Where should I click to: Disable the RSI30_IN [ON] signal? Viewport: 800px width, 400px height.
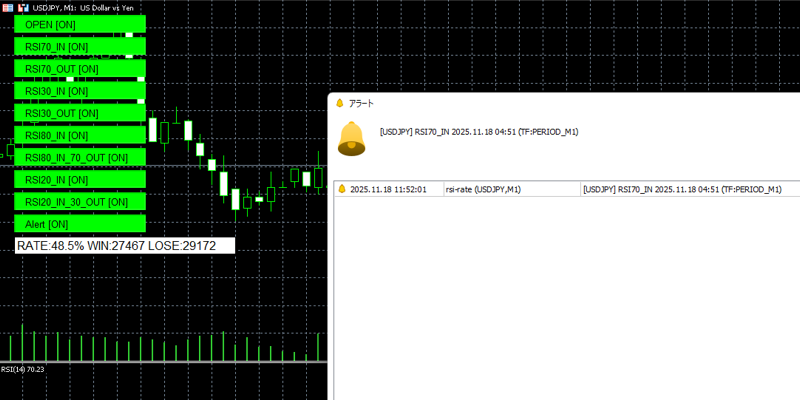[x=80, y=91]
